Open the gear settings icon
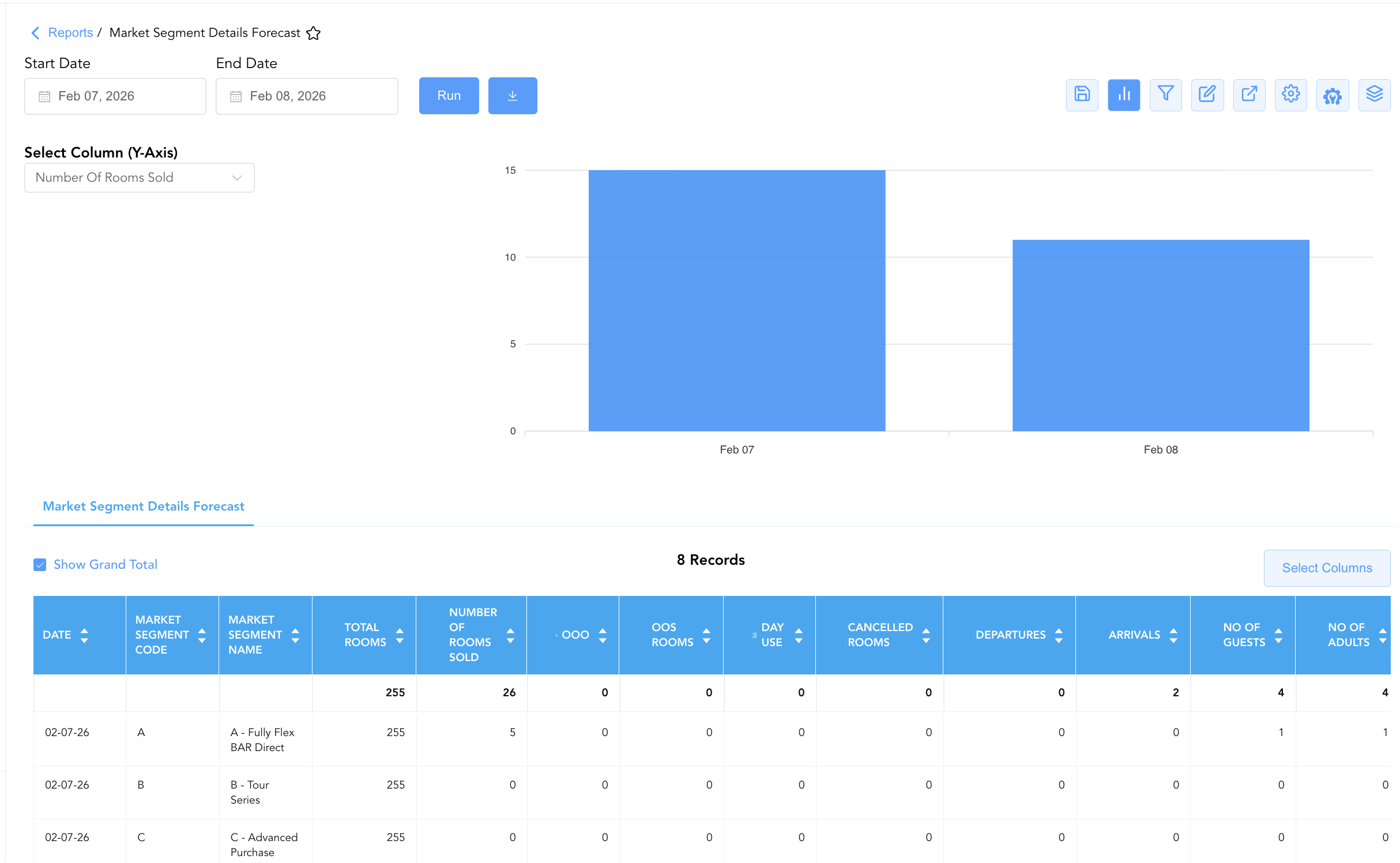Image resolution: width=1400 pixels, height=863 pixels. click(x=1290, y=95)
